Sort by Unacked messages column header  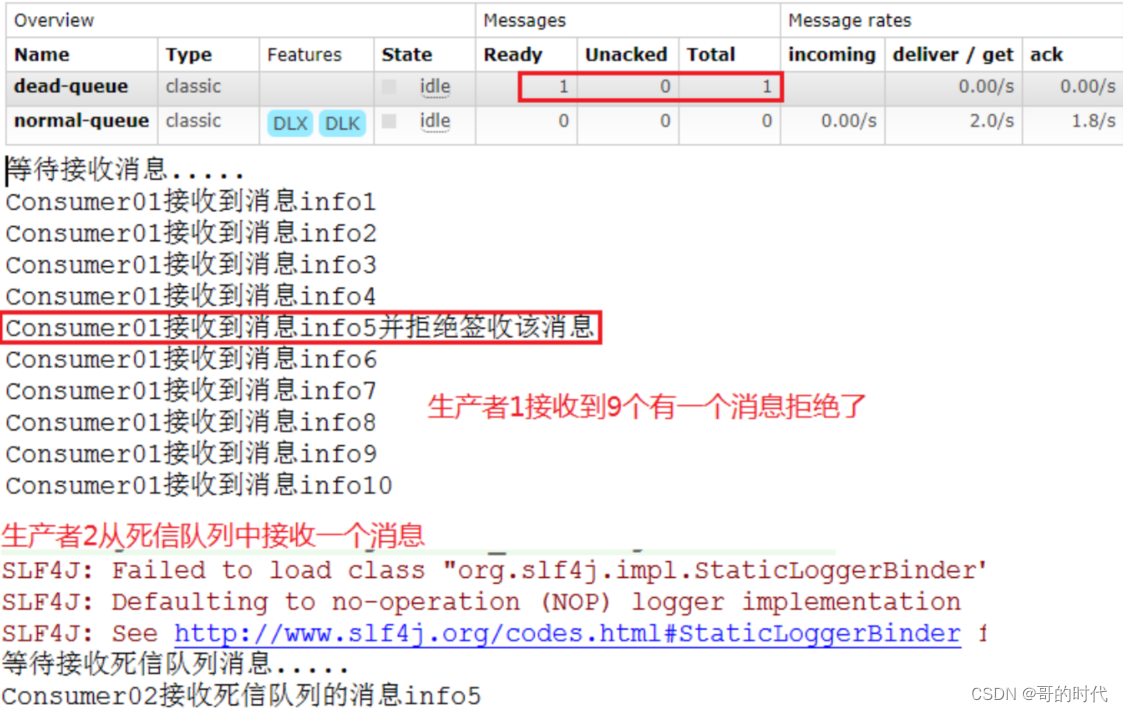coord(626,54)
